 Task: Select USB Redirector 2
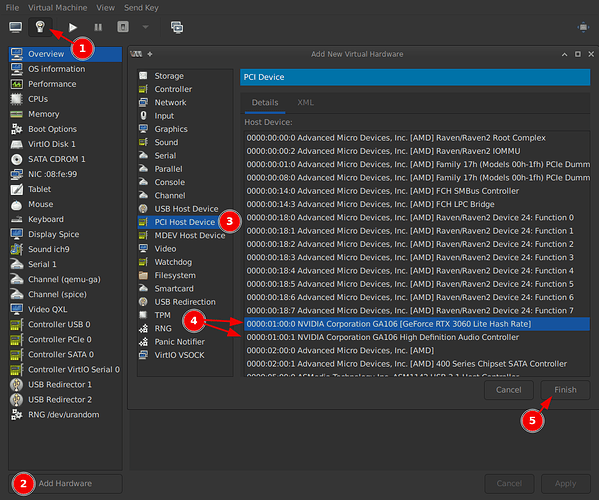[65, 400]
